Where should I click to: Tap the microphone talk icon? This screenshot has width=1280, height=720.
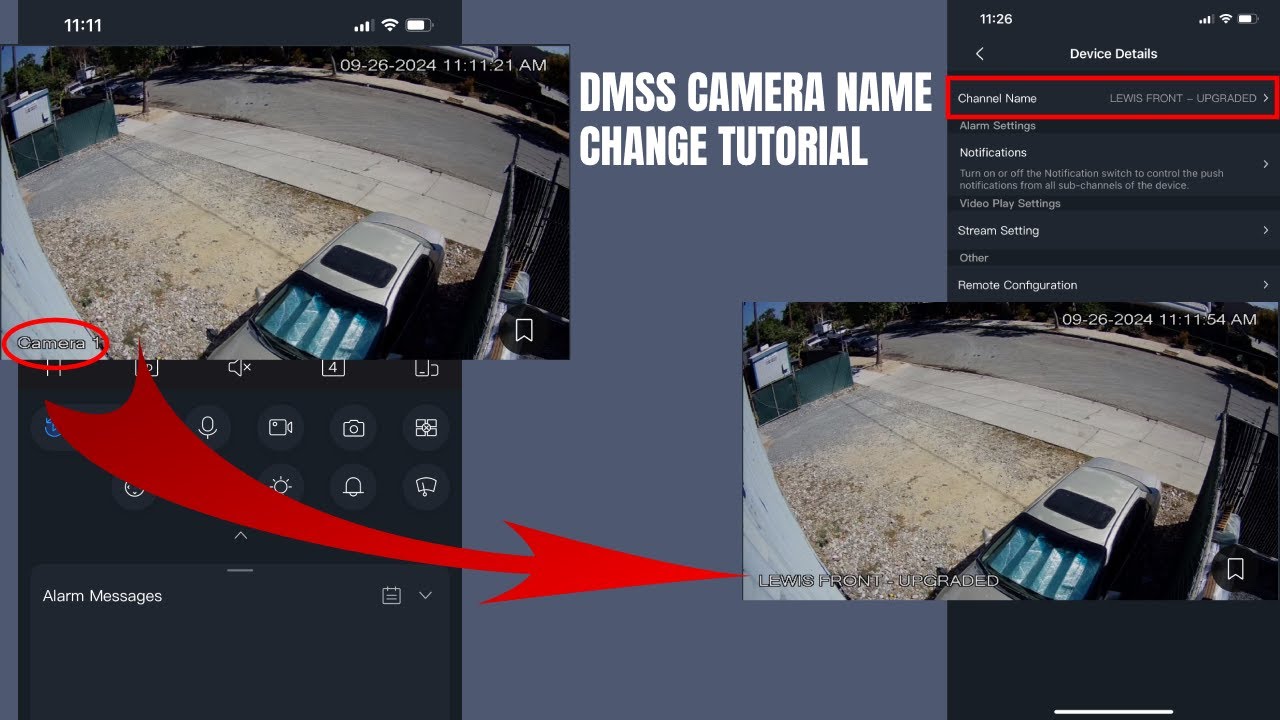pos(207,427)
